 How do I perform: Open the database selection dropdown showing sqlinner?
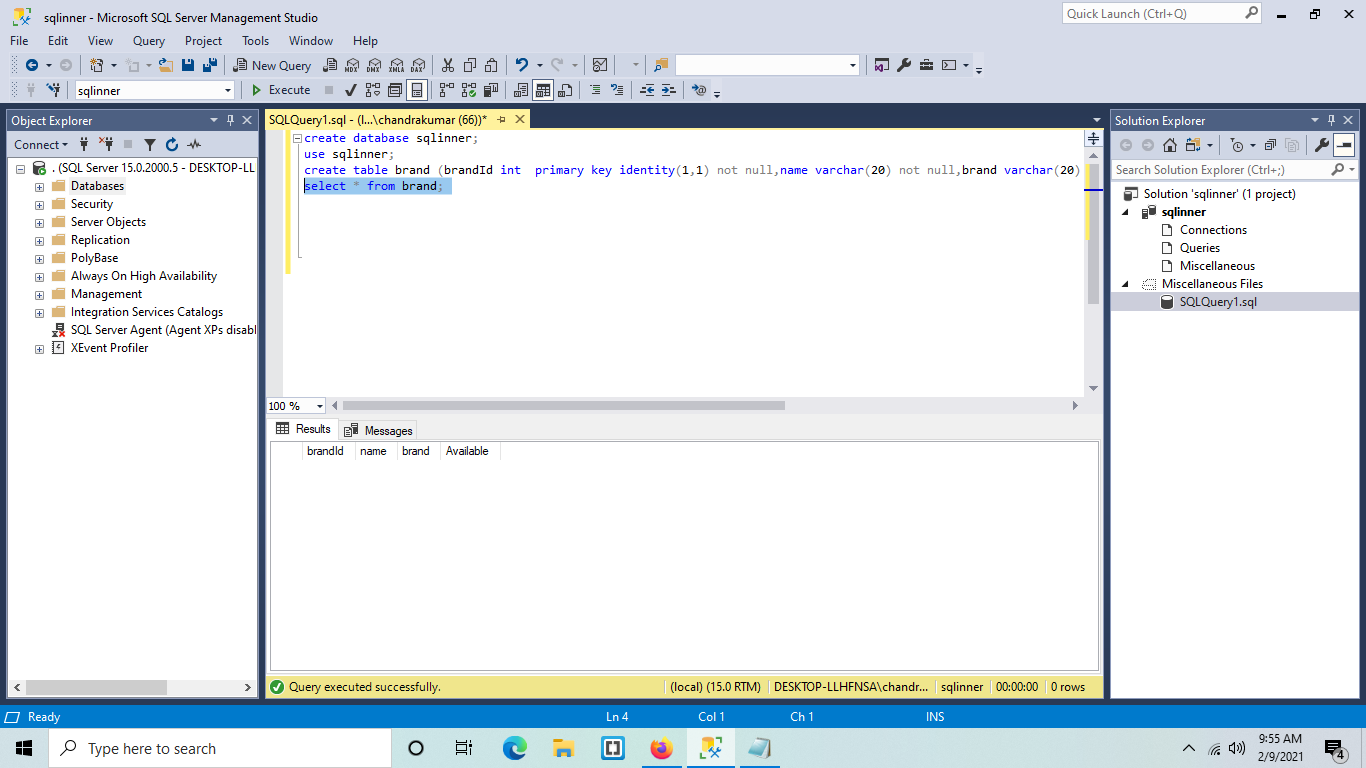coord(226,90)
